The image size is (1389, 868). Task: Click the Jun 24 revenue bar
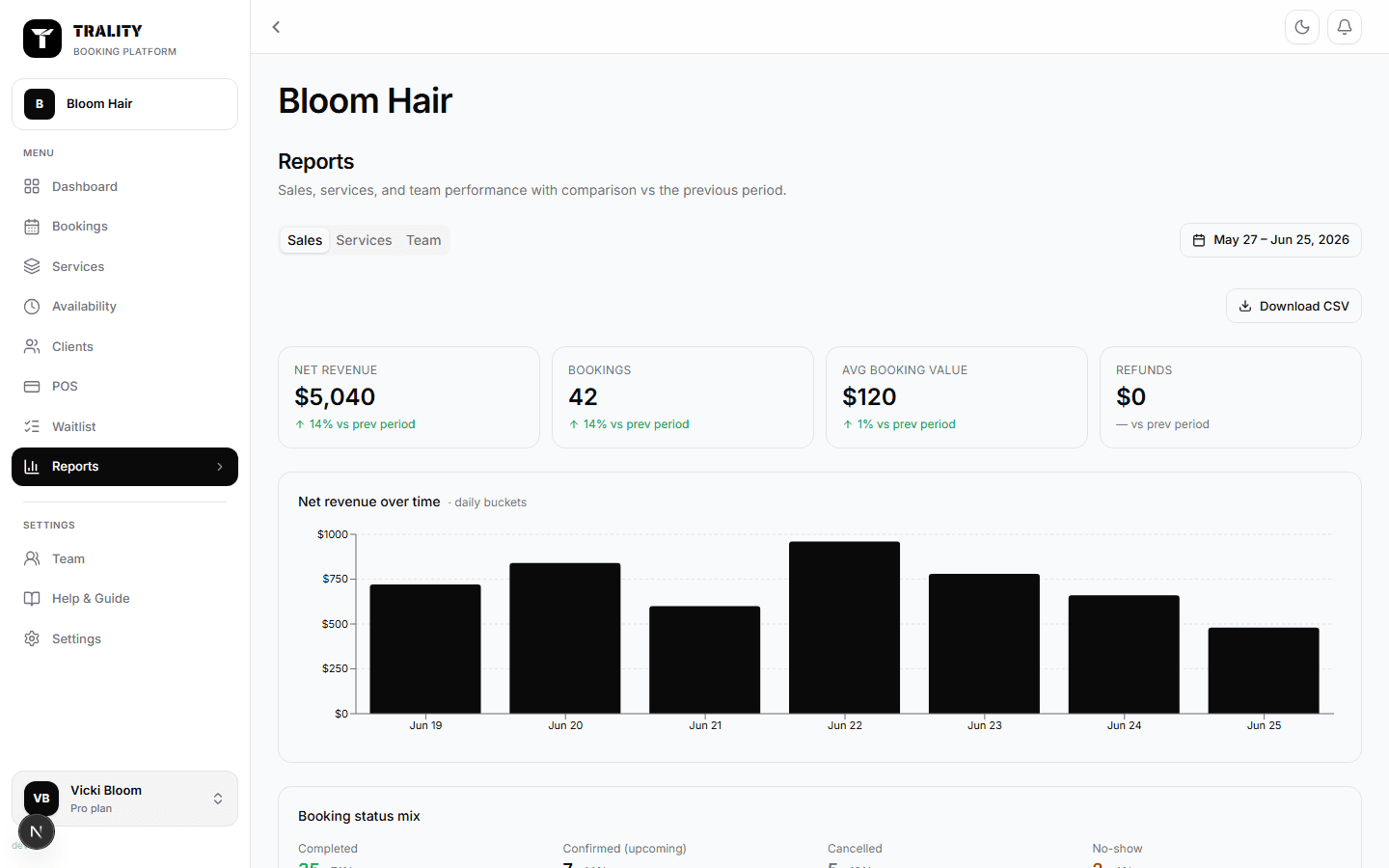[x=1124, y=655]
